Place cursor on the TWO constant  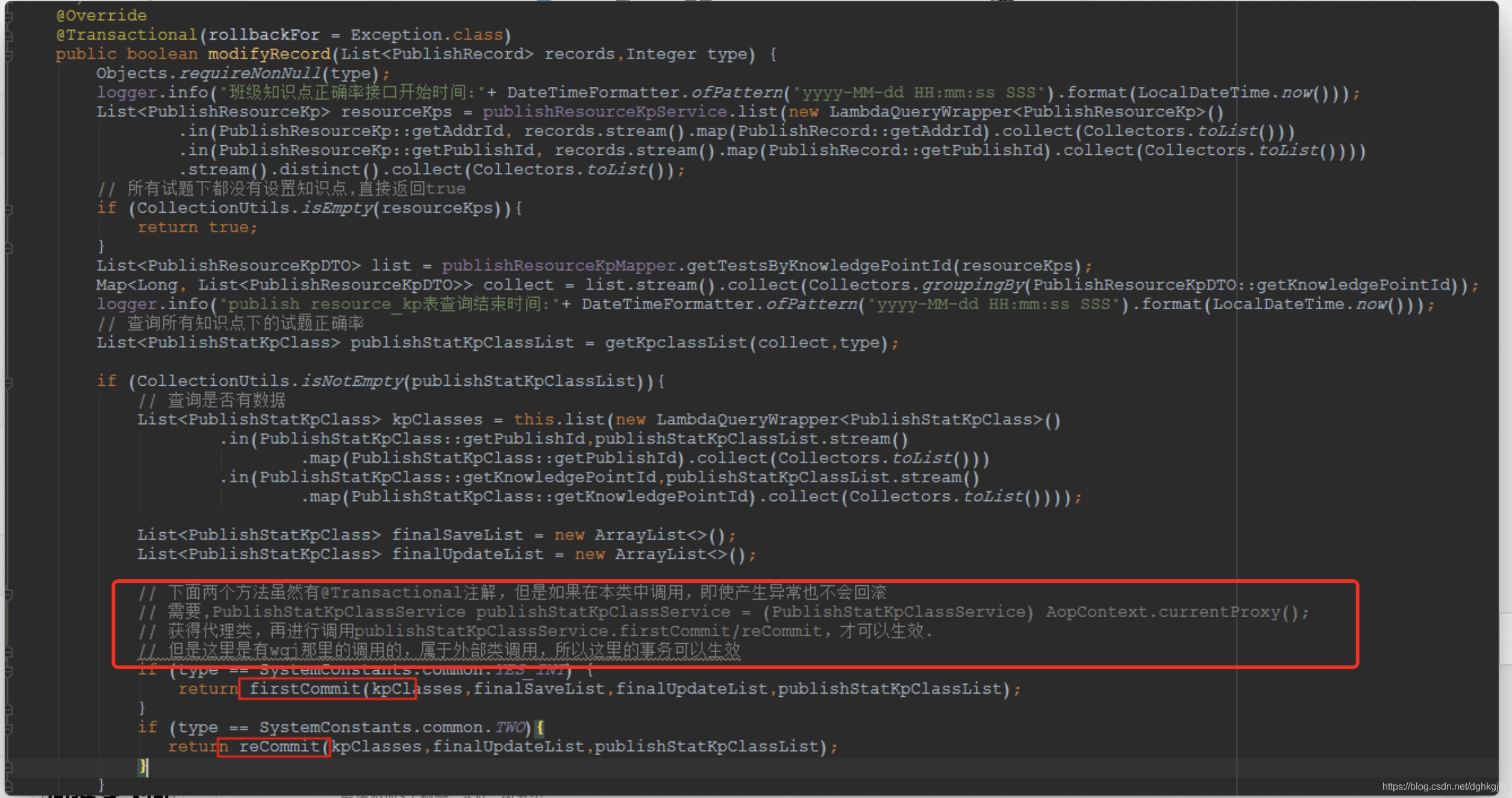point(510,727)
